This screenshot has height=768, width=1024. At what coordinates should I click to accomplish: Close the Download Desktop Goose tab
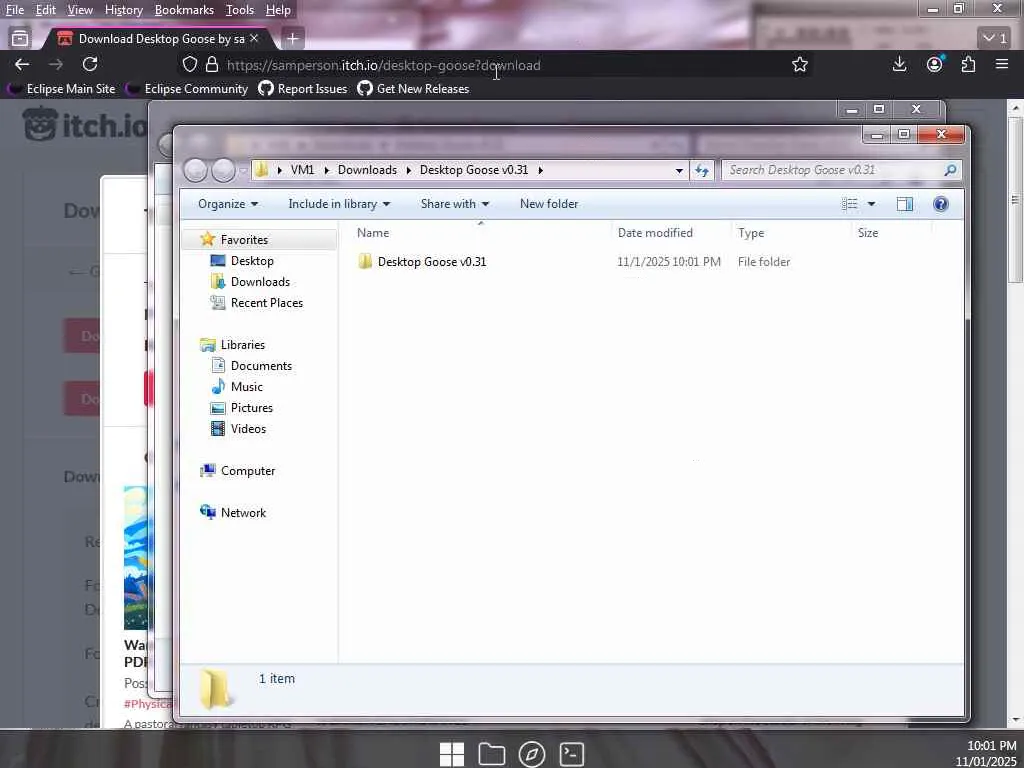tap(254, 39)
